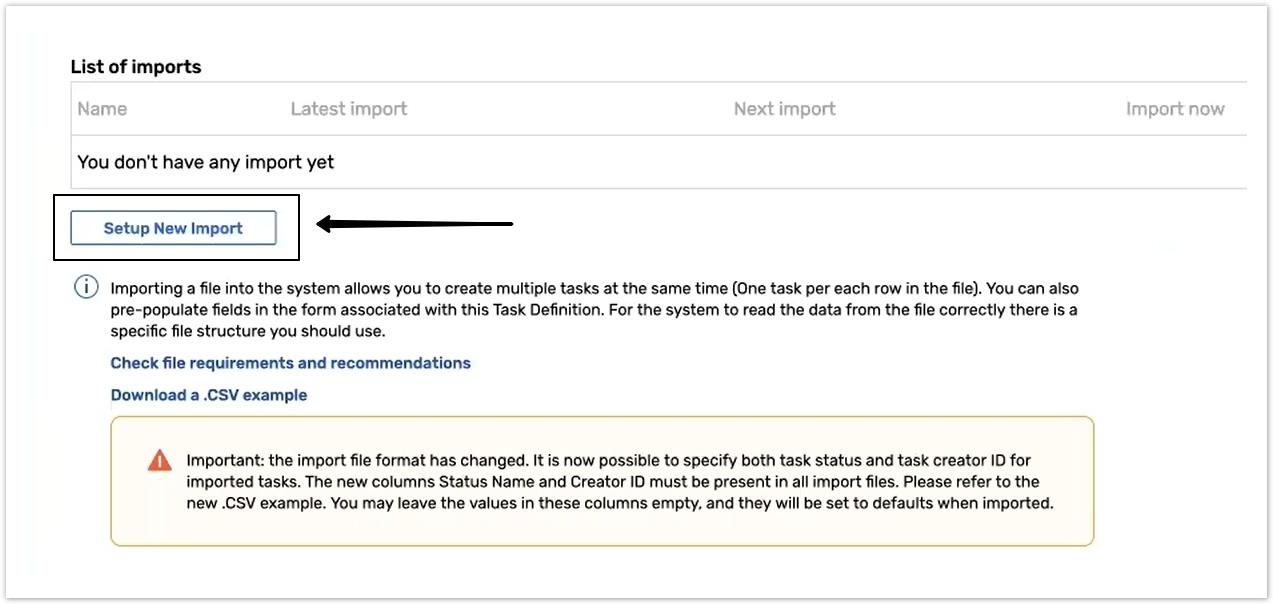Click the "You don't have any import yet" row
Screen dimensions: 1273x604
(x=206, y=162)
